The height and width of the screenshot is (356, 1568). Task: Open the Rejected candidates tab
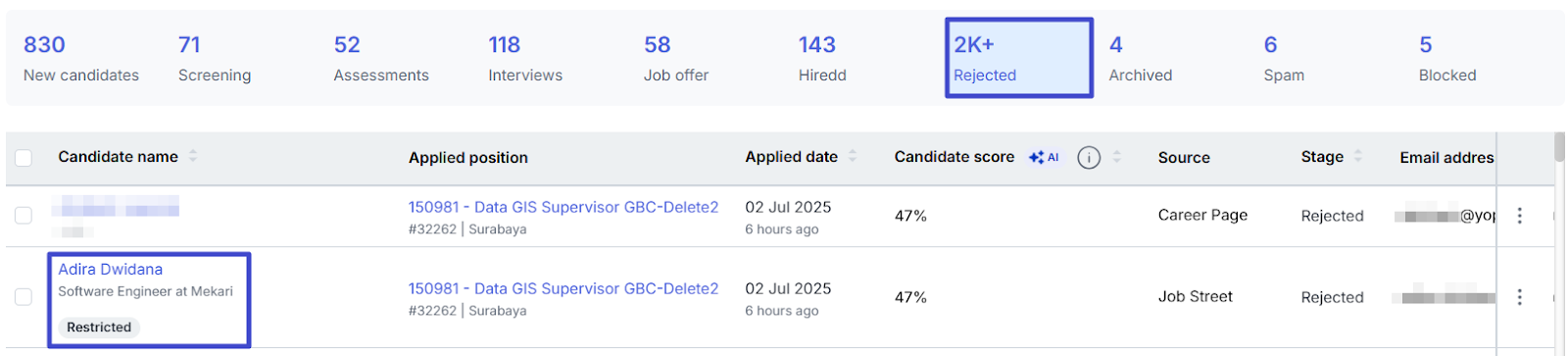click(1019, 58)
